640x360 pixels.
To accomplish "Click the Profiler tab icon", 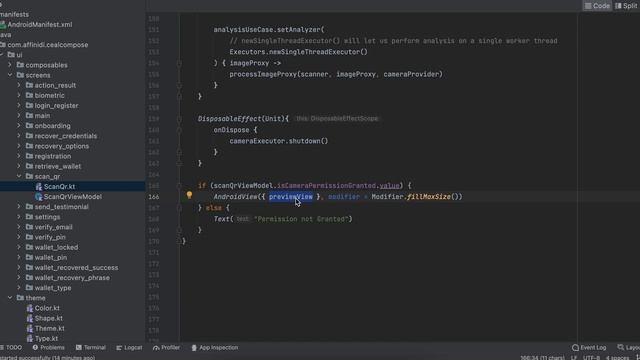I will click(156, 348).
